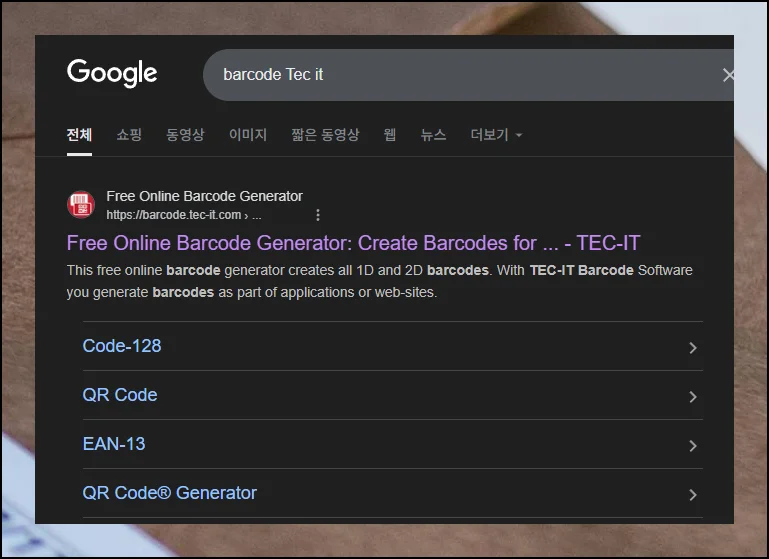Expand the 더보기 dropdown
The height and width of the screenshot is (559, 769).
496,135
